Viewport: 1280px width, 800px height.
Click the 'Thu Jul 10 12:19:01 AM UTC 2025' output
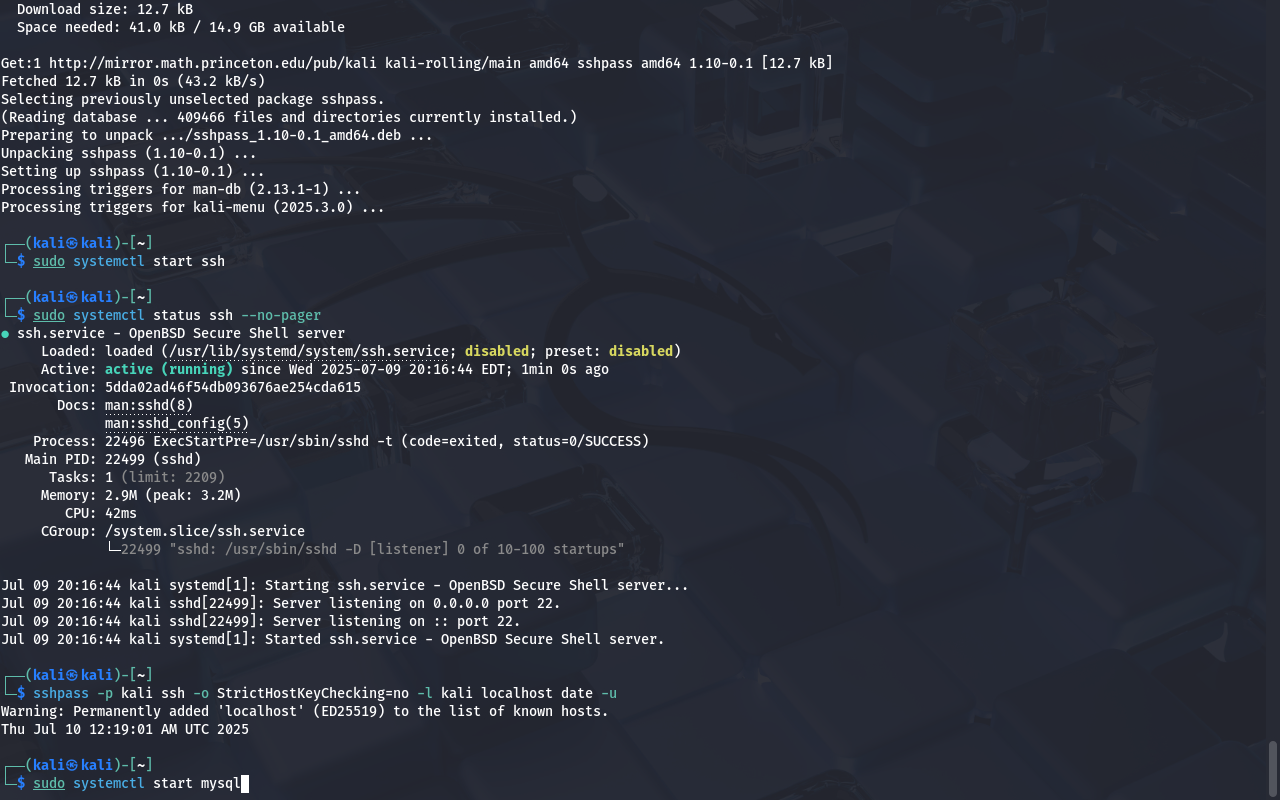pyautogui.click(x=125, y=729)
